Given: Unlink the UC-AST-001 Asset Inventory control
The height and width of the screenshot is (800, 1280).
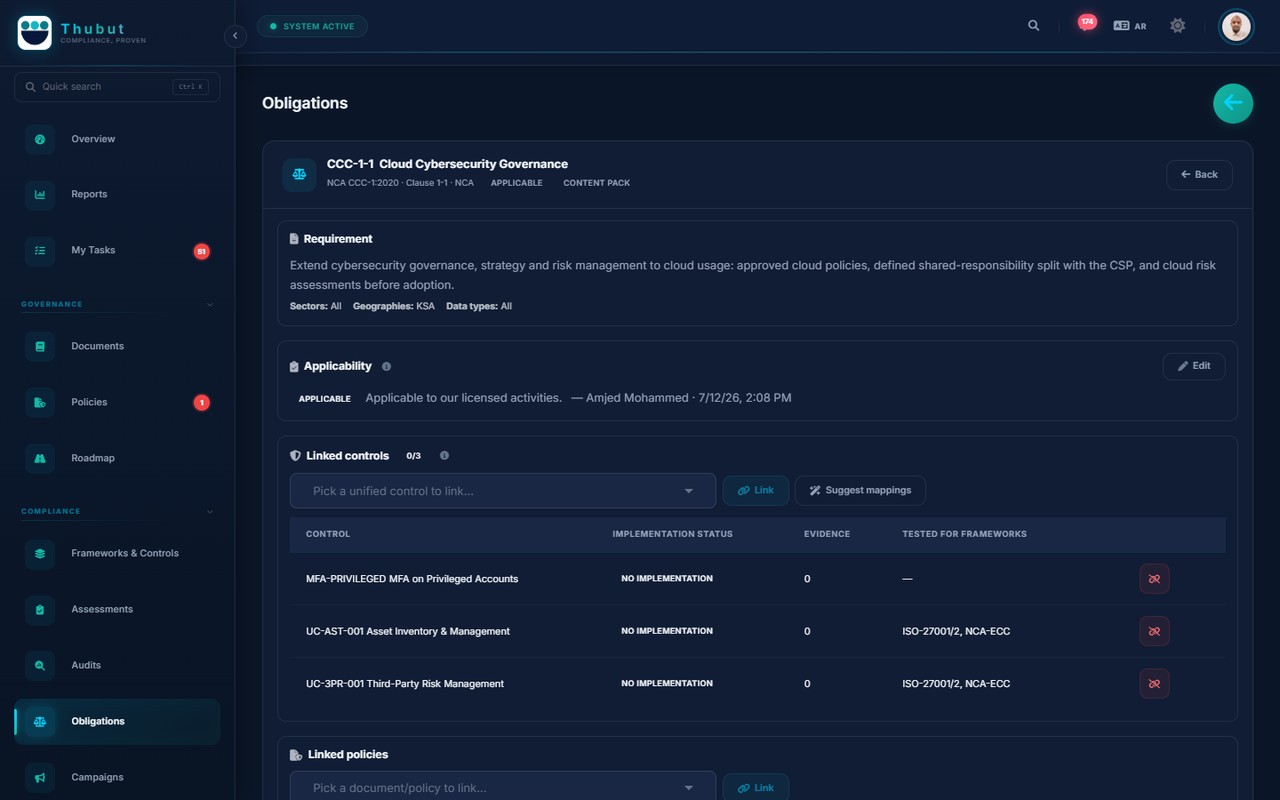Looking at the screenshot, I should coord(1154,631).
